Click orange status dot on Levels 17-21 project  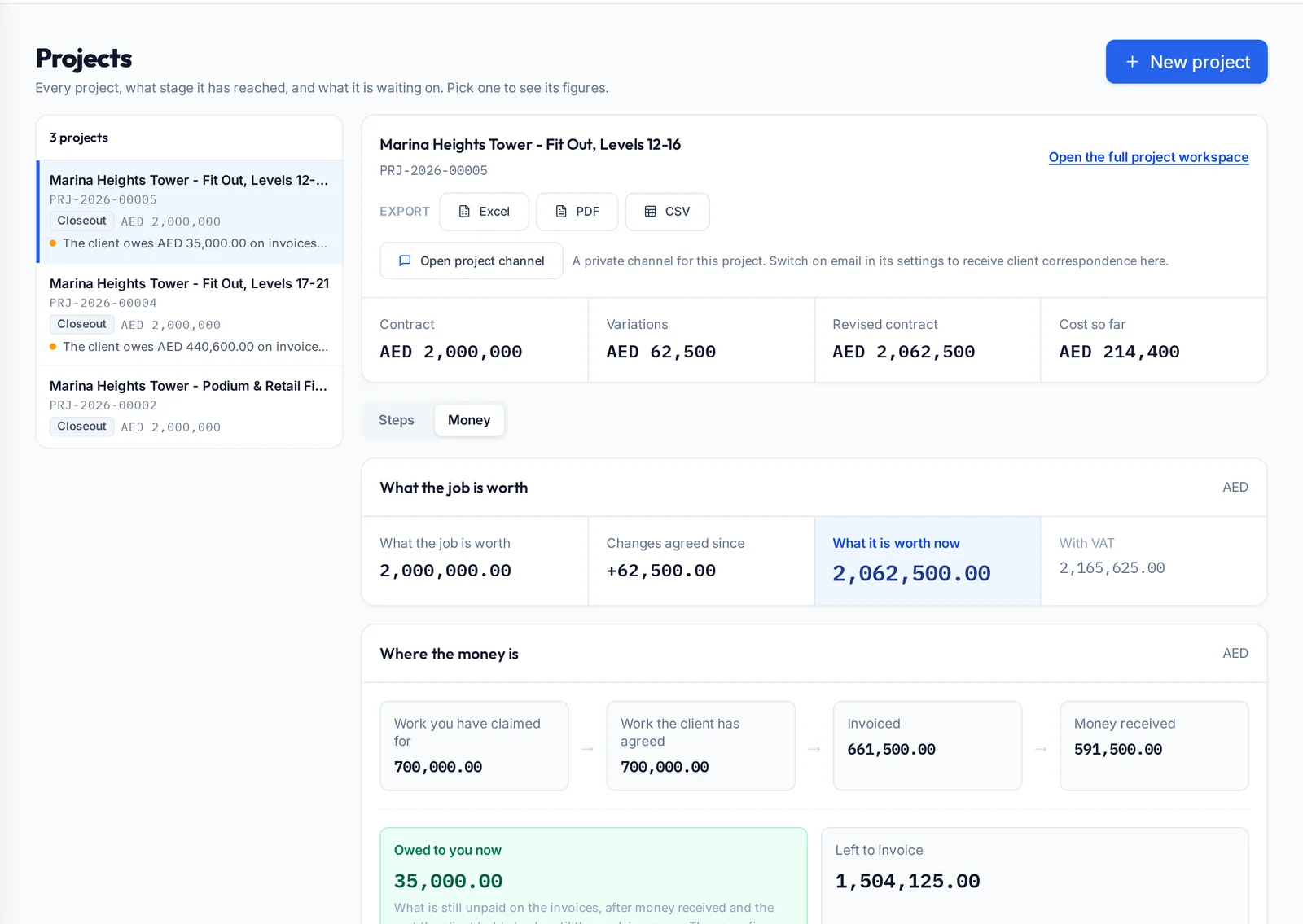pyautogui.click(x=53, y=347)
